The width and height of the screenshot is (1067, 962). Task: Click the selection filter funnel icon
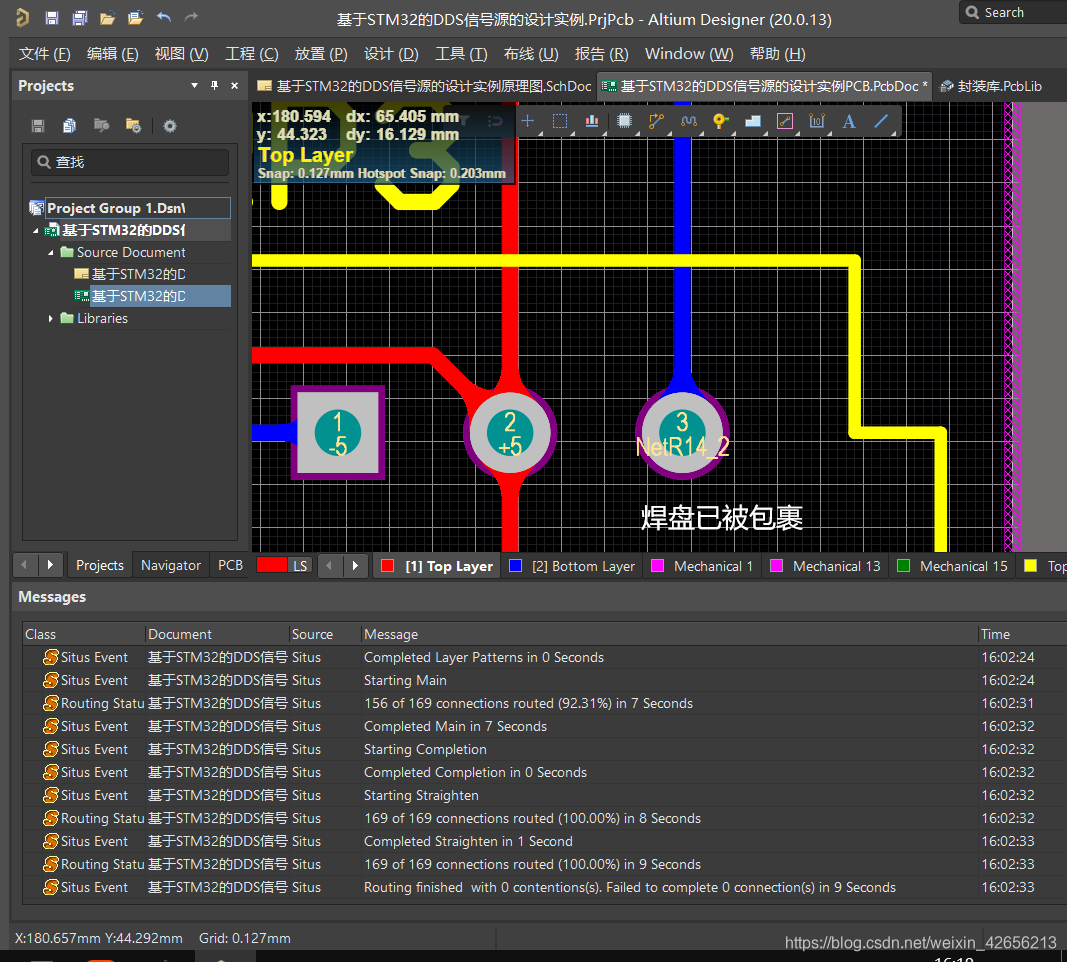(x=465, y=121)
